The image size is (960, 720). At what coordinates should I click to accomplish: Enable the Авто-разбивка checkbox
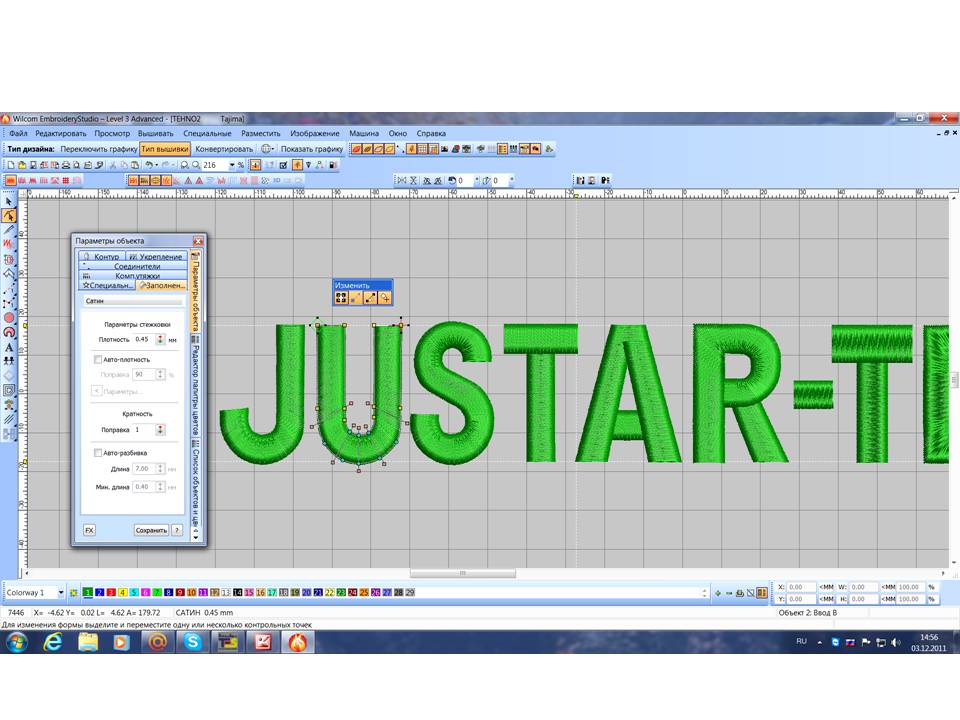(x=97, y=453)
